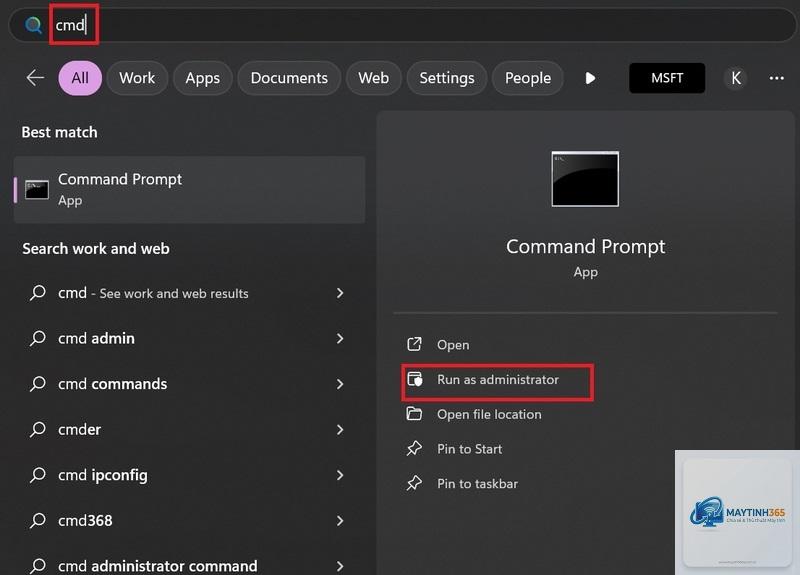Screen dimensions: 800x575
Task: Expand the 'cmd commands' chevron
Action: [x=340, y=384]
